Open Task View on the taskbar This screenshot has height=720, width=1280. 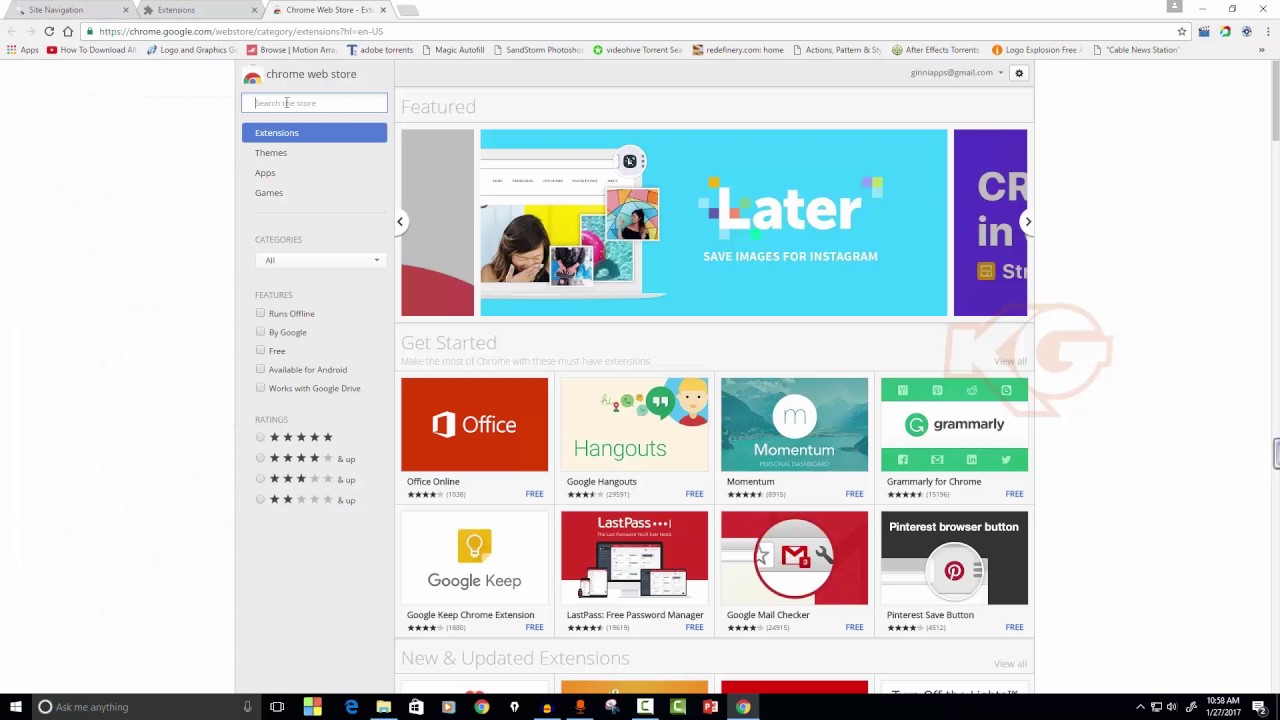(277, 707)
